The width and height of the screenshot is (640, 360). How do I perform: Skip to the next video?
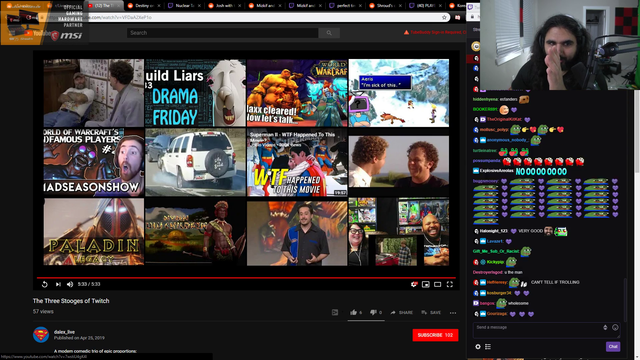pos(58,284)
